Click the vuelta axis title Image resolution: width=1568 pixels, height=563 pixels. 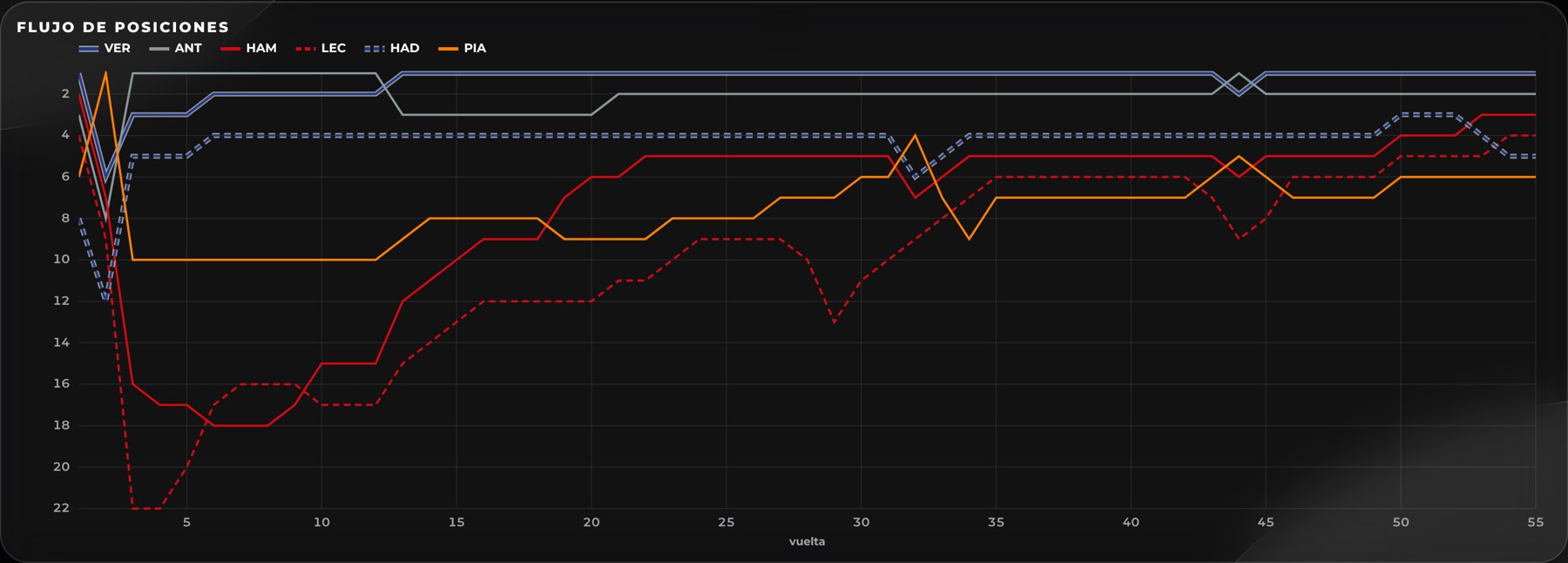(x=807, y=541)
